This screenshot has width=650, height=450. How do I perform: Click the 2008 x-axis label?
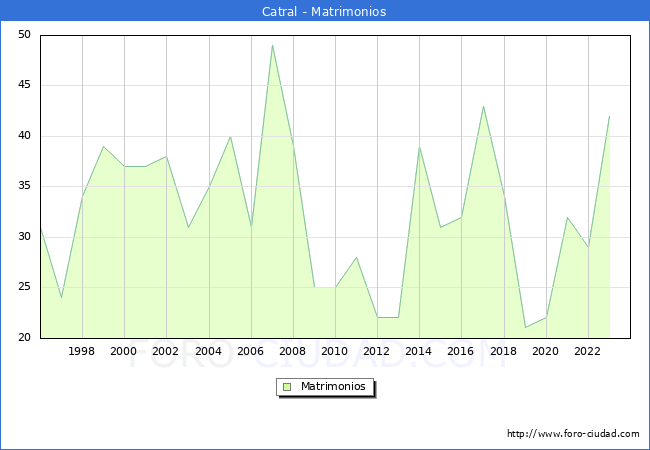click(293, 351)
